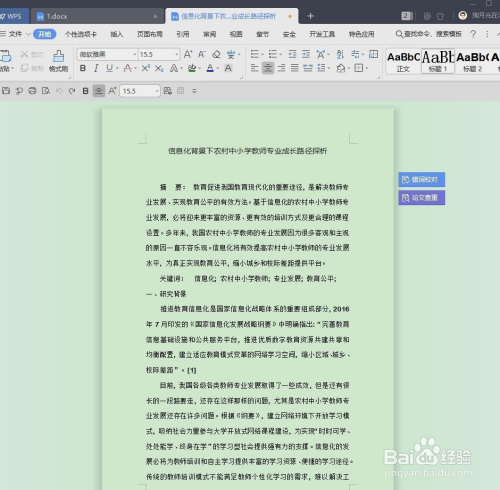Click the document title heading text

click(247, 151)
